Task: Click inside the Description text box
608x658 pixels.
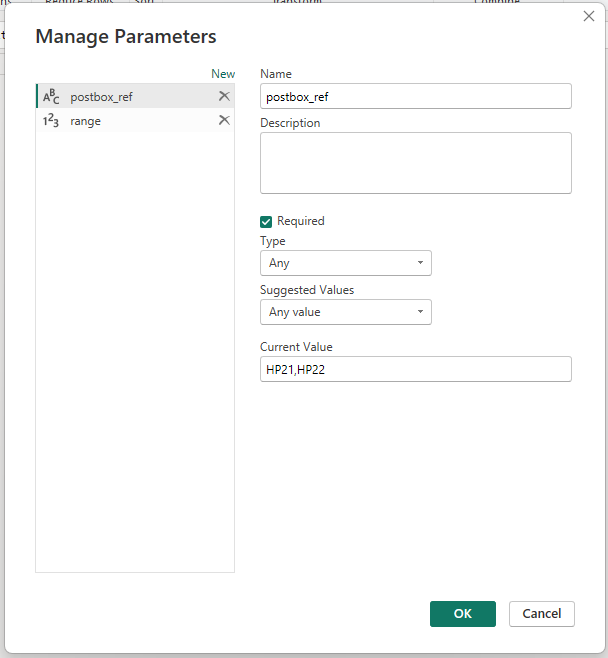Action: (415, 163)
